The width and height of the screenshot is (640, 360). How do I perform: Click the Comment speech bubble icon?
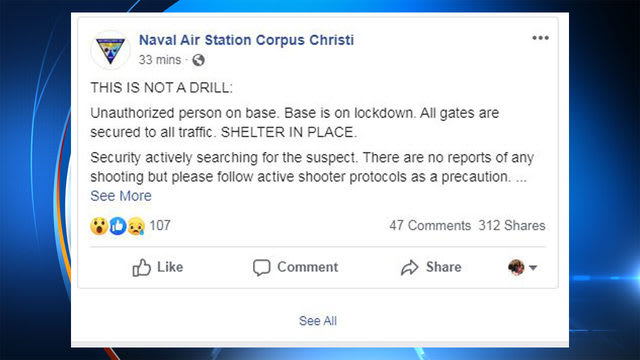point(262,268)
